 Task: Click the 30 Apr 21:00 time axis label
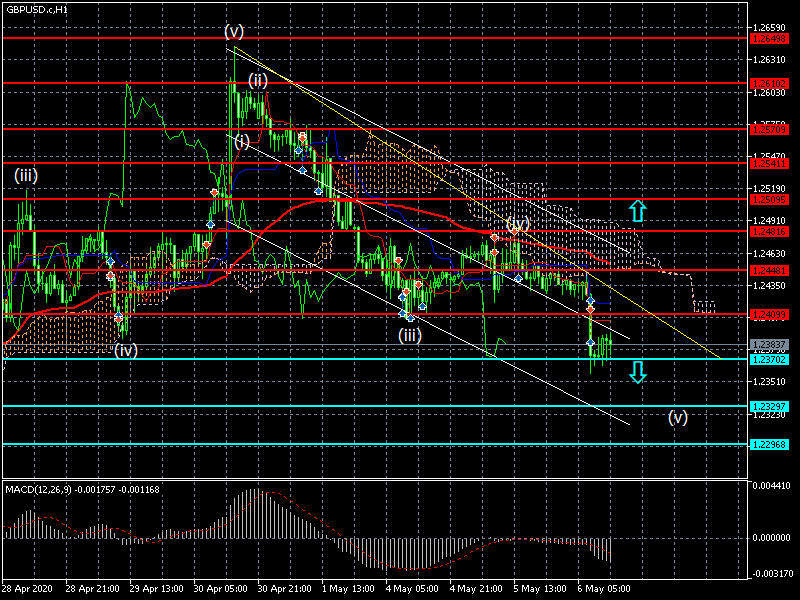click(285, 588)
